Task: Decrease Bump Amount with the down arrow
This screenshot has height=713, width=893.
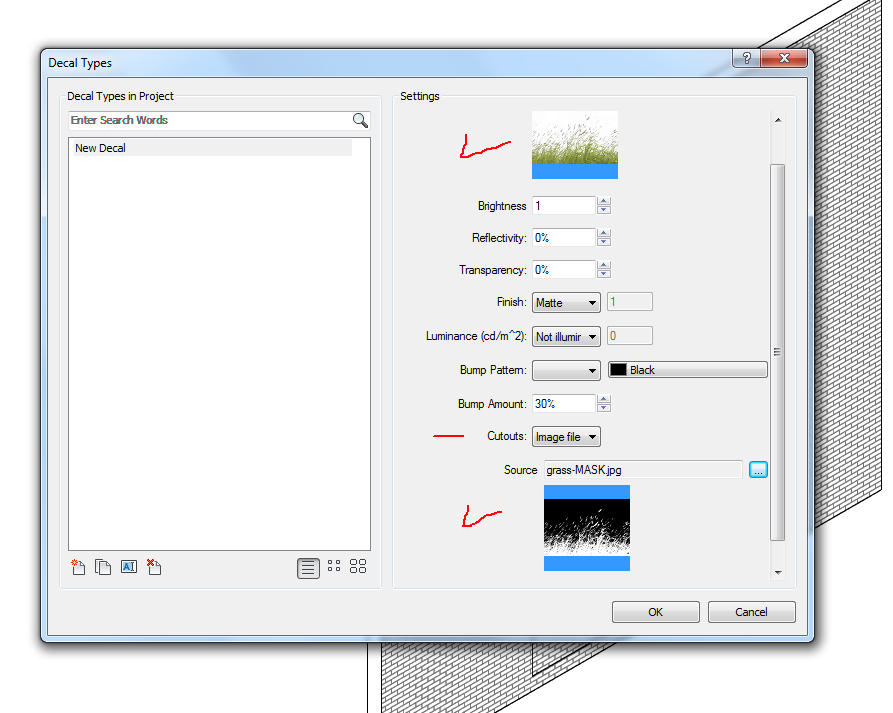Action: pyautogui.click(x=604, y=408)
